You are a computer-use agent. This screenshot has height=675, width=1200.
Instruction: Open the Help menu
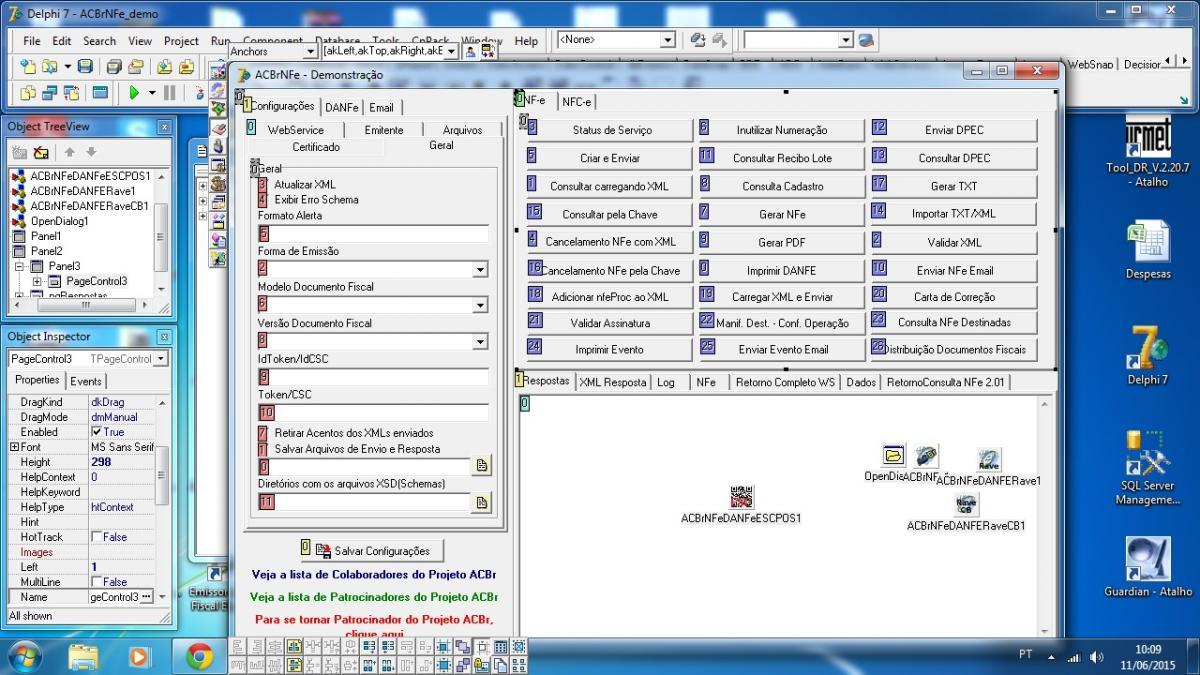[x=526, y=41]
